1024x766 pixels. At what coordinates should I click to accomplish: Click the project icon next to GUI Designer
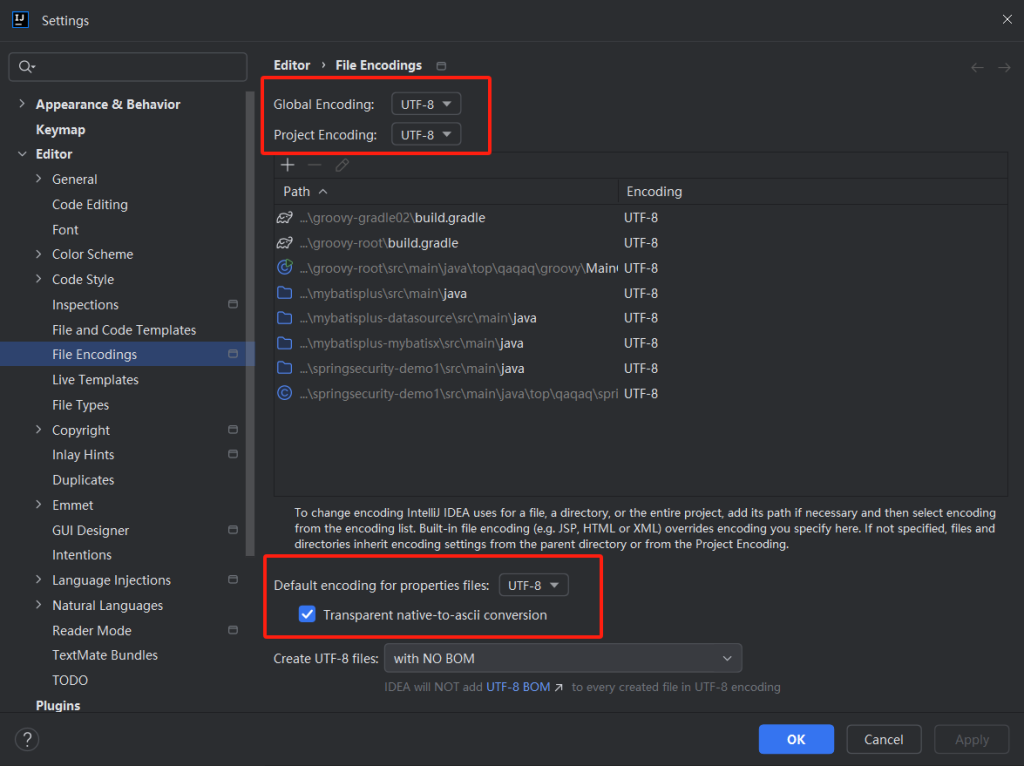233,530
